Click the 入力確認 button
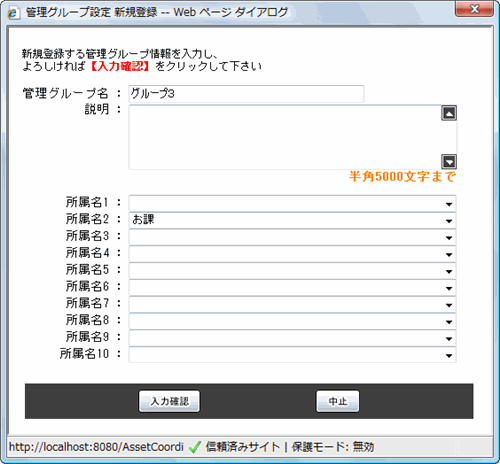 click(169, 401)
